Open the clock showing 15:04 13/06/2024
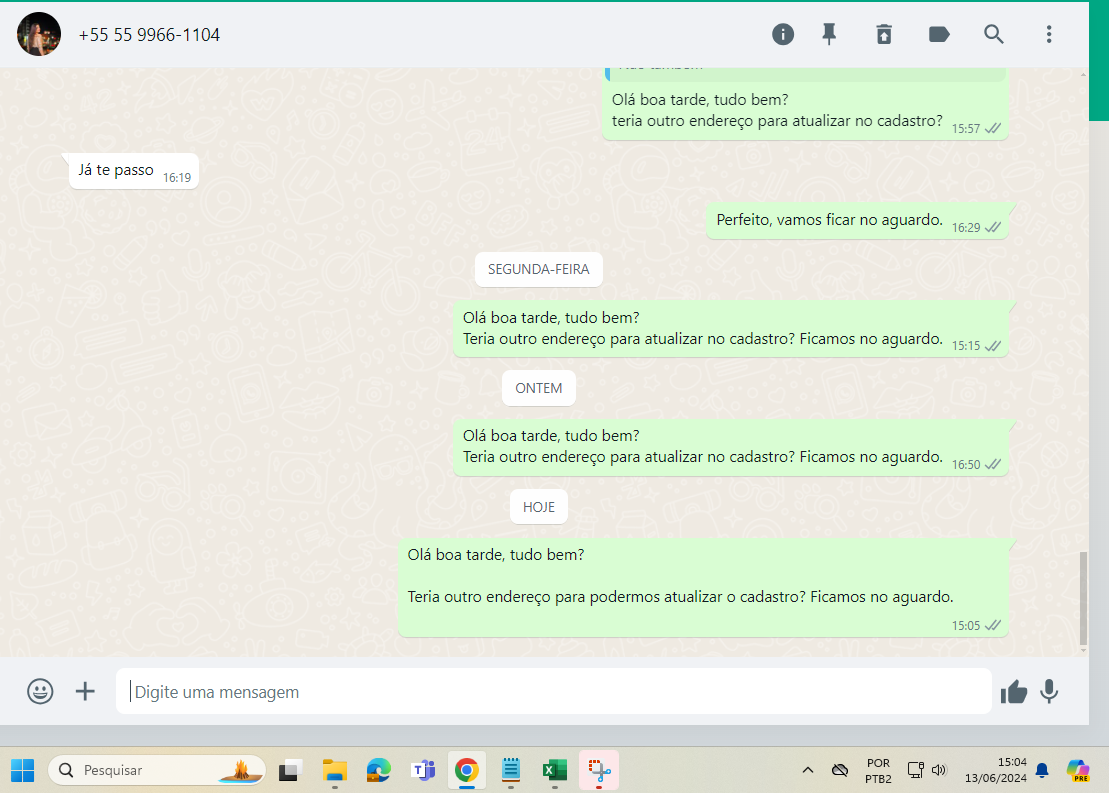 click(996, 770)
